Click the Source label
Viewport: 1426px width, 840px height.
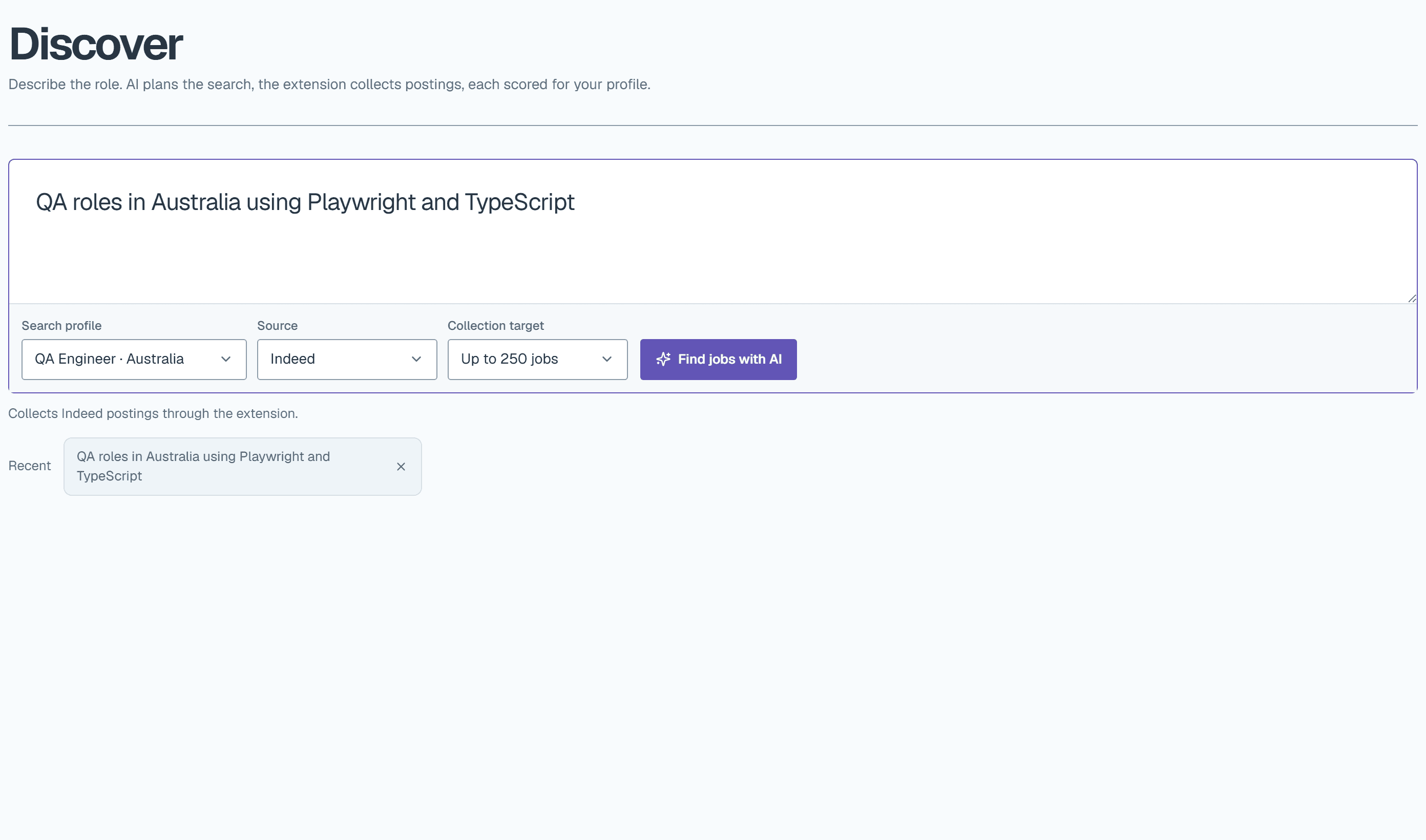[x=277, y=325]
